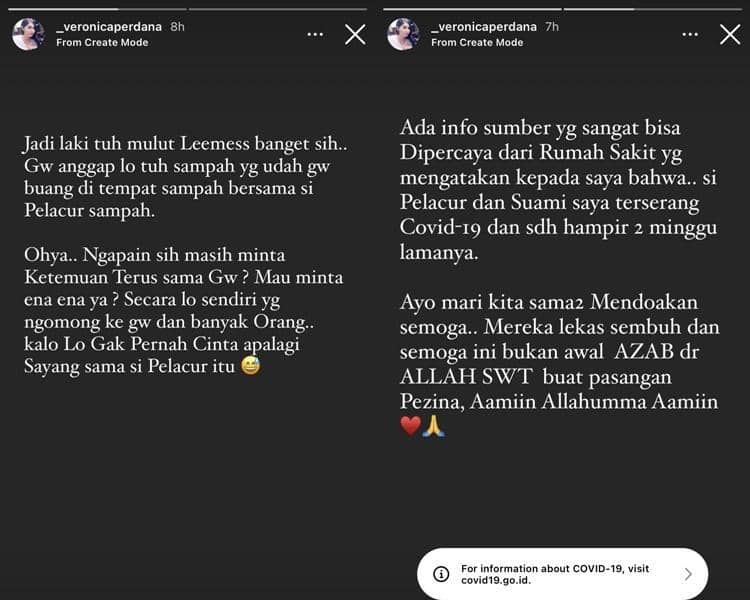The height and width of the screenshot is (600, 750).
Task: Jump to second progress segment on left story
Action: 278,9
